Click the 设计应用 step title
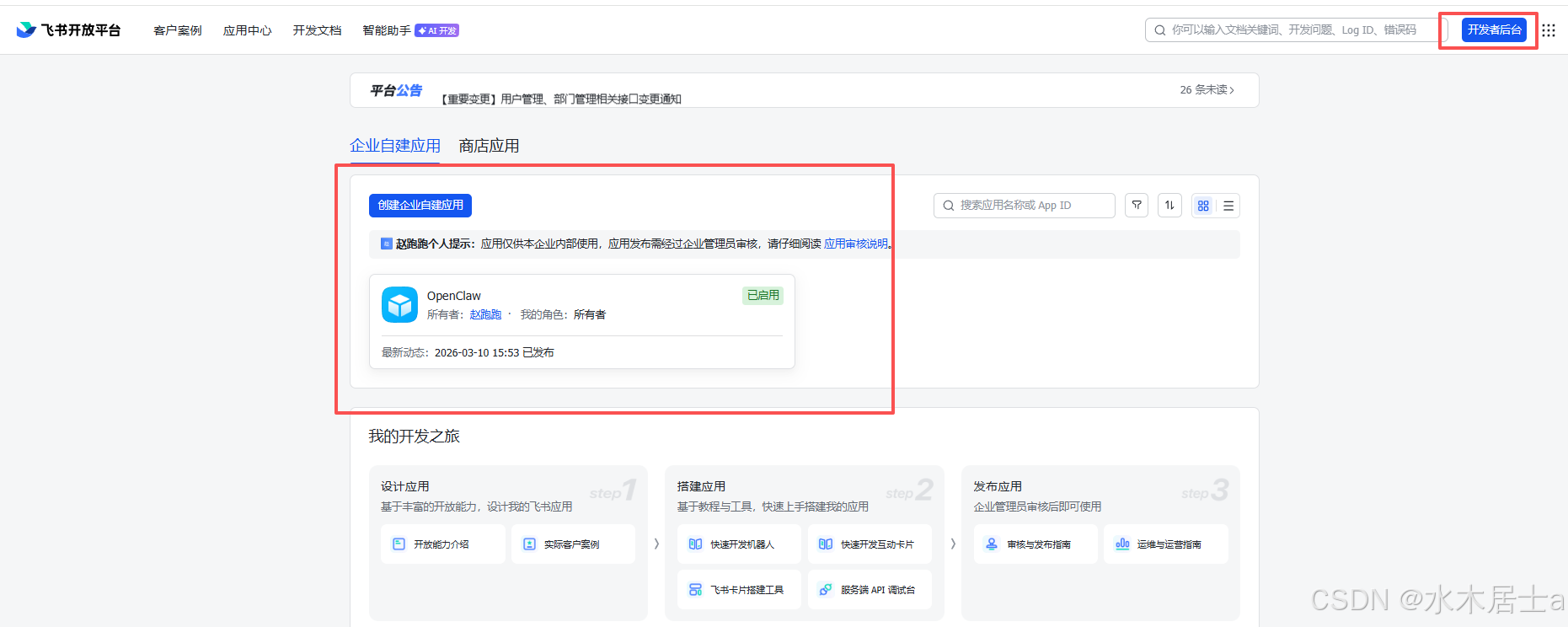Viewport: 1568px width, 627px height. [405, 486]
